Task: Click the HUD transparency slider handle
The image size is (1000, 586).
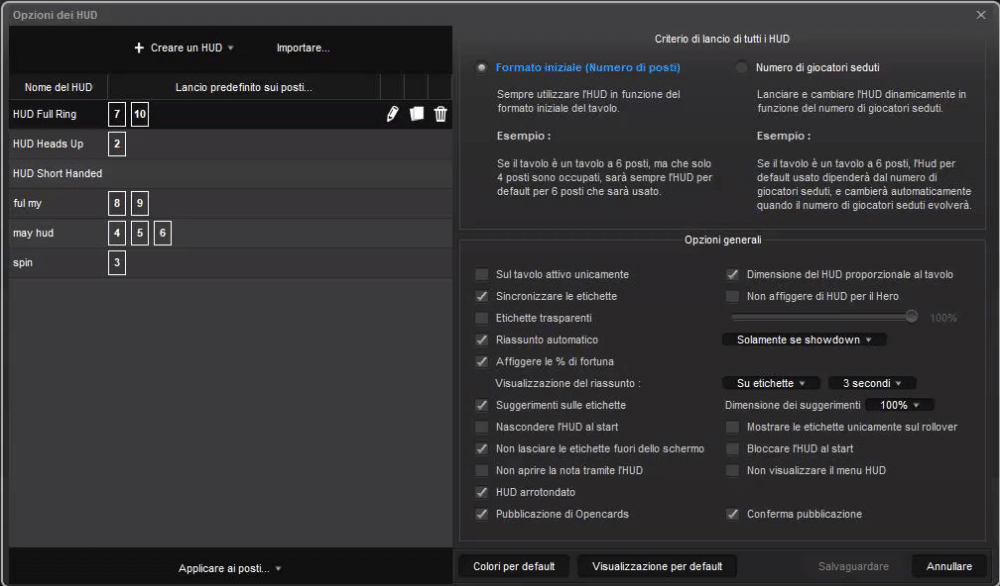Action: pos(911,316)
